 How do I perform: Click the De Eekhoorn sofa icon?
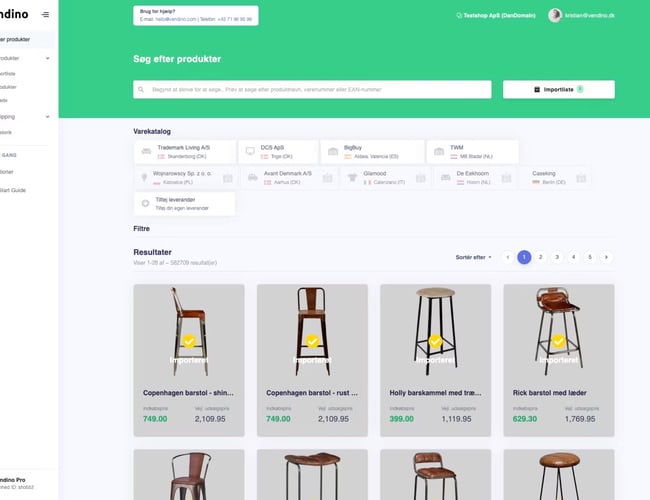[446, 177]
